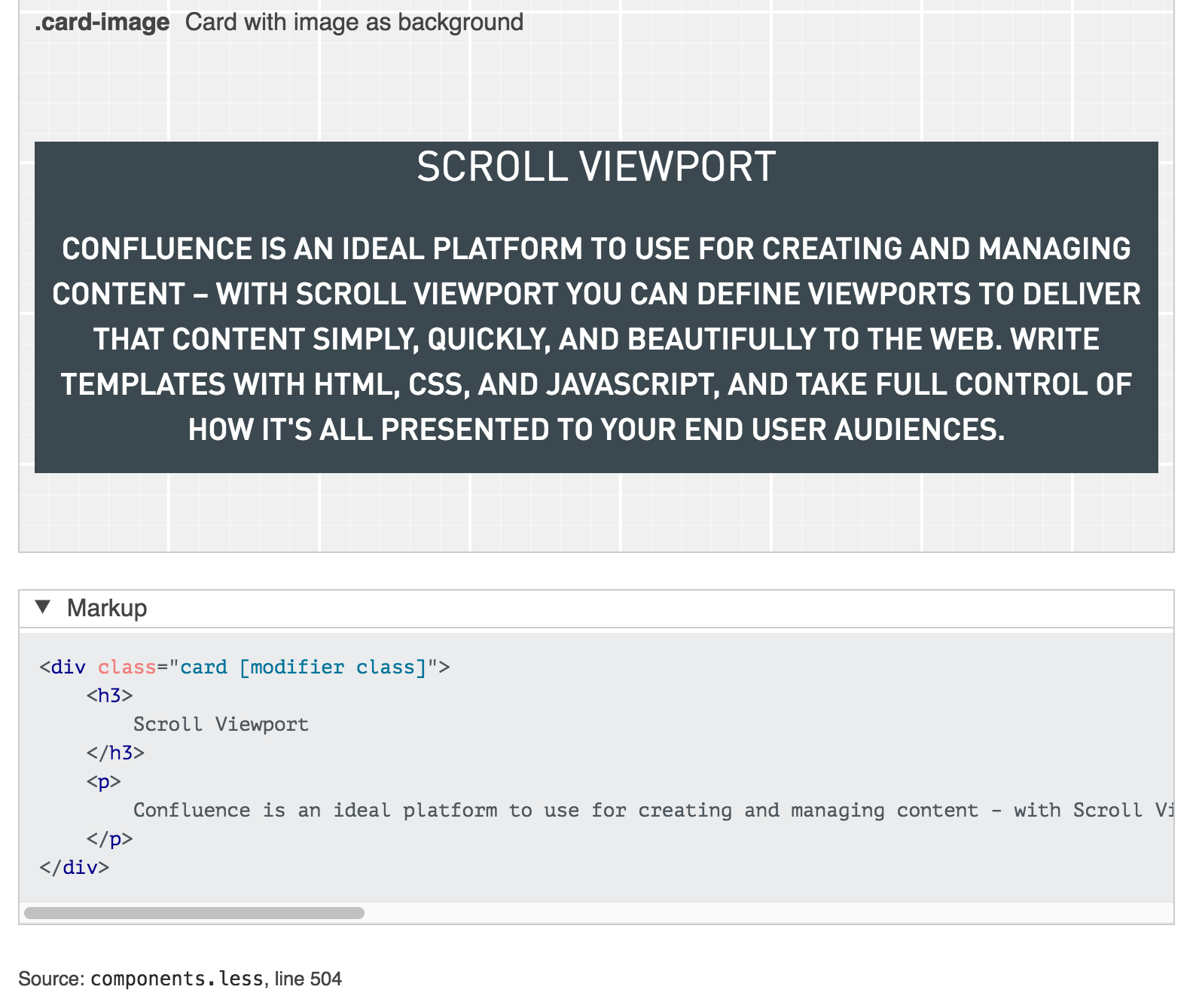Click the .card-image class name
This screenshot has height=1008, width=1196.
tap(102, 23)
